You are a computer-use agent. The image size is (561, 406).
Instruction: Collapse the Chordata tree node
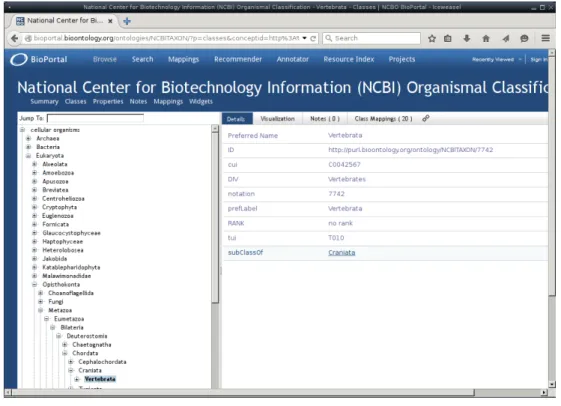(x=65, y=353)
